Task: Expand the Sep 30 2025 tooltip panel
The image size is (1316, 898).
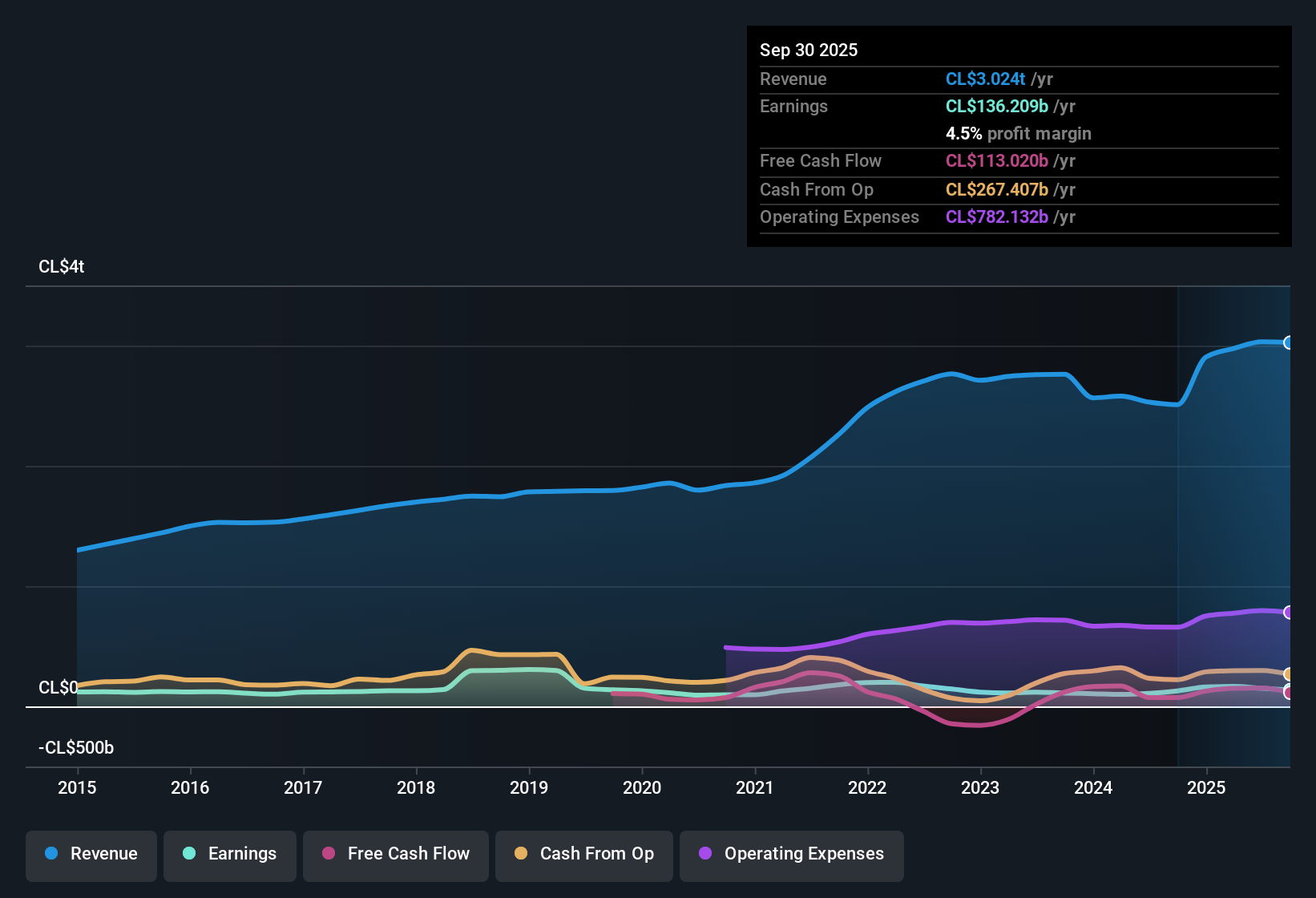Action: click(809, 50)
